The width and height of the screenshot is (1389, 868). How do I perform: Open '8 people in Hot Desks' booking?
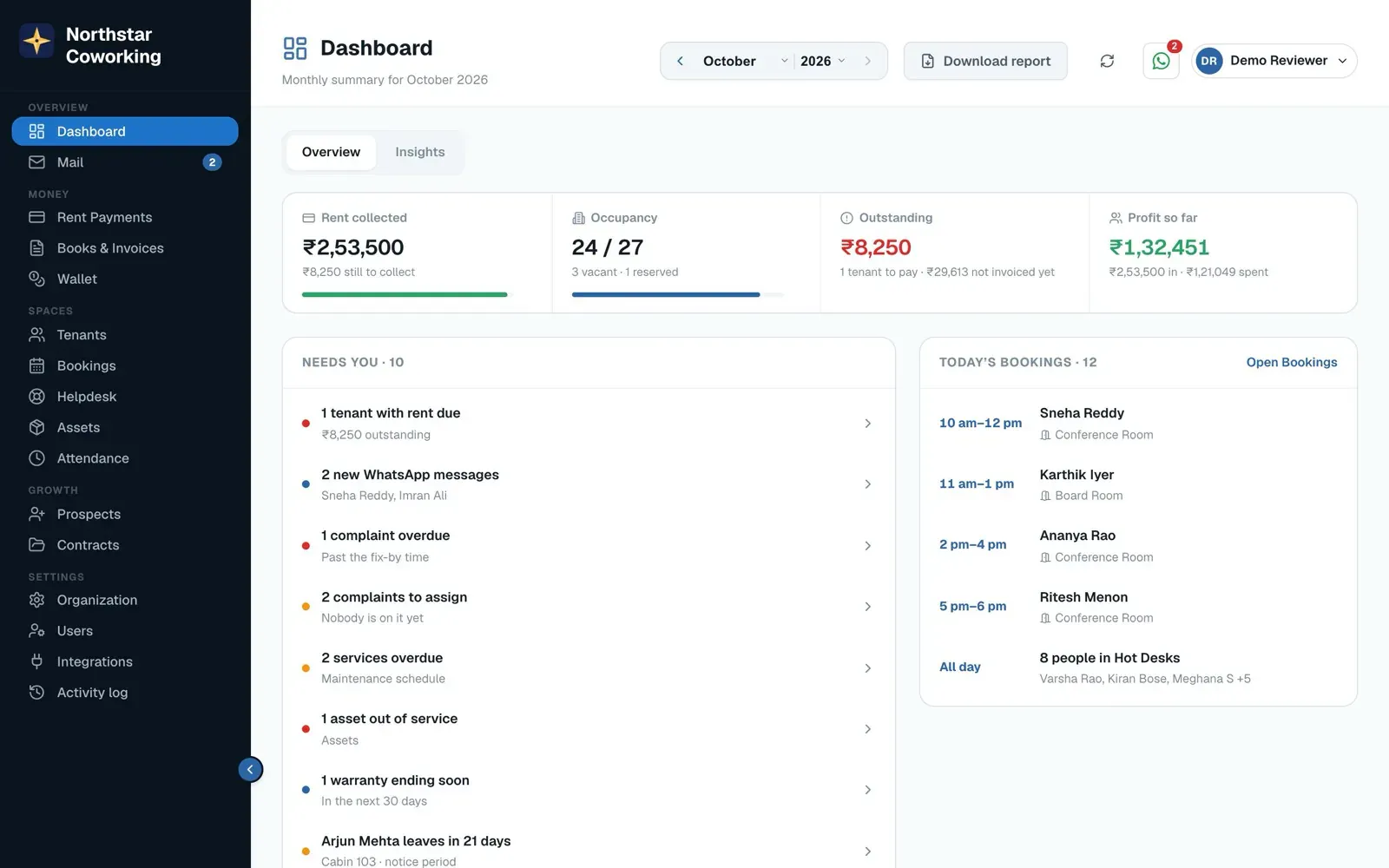1138,667
